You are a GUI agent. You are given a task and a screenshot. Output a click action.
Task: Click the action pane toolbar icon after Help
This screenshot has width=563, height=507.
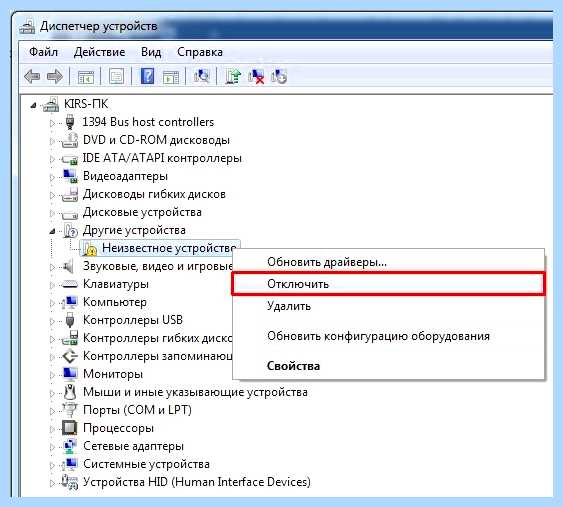[171, 76]
